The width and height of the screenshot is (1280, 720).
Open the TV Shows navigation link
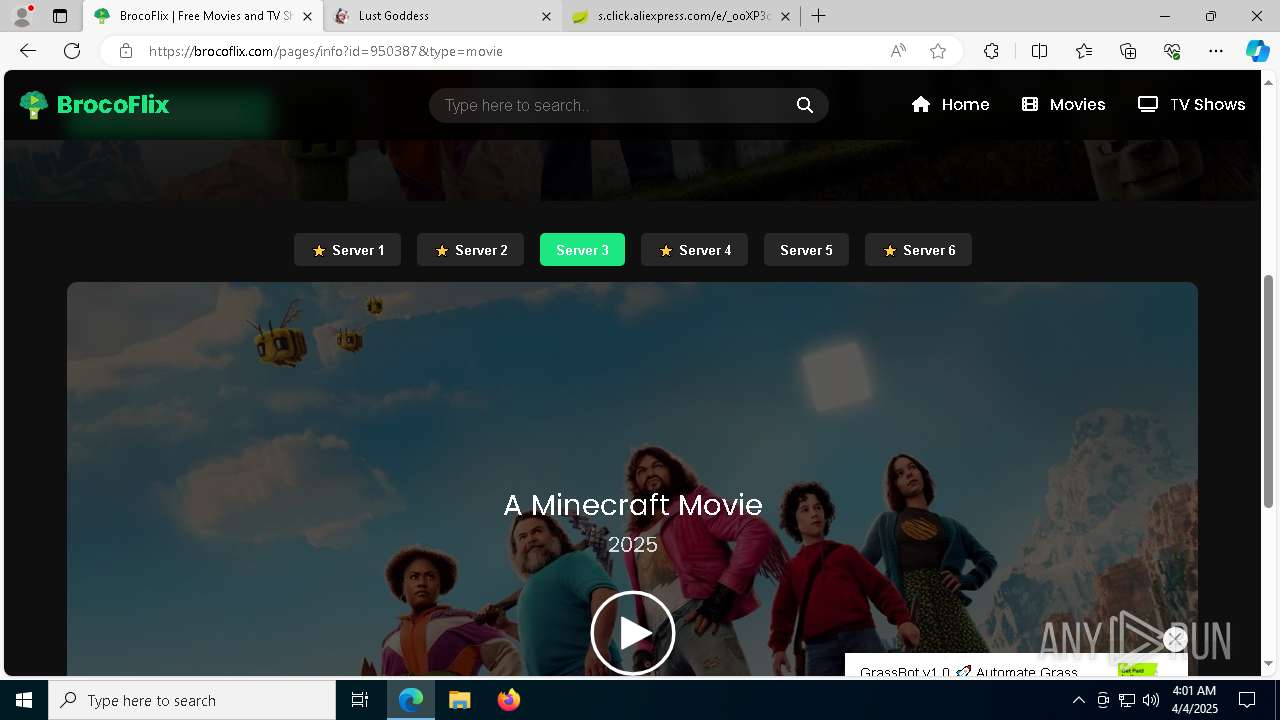1191,105
